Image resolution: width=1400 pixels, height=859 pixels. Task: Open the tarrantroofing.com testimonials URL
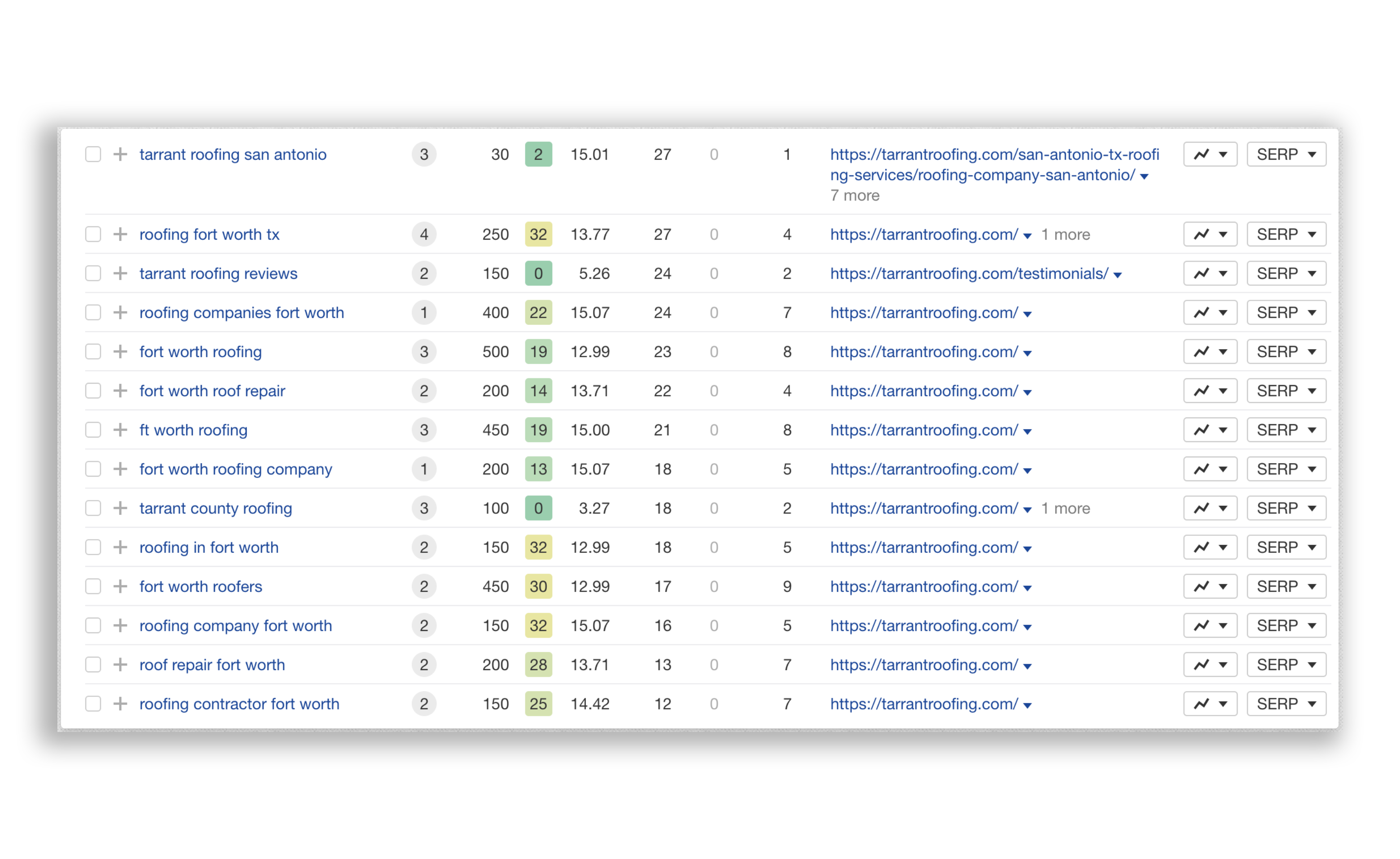coord(969,273)
